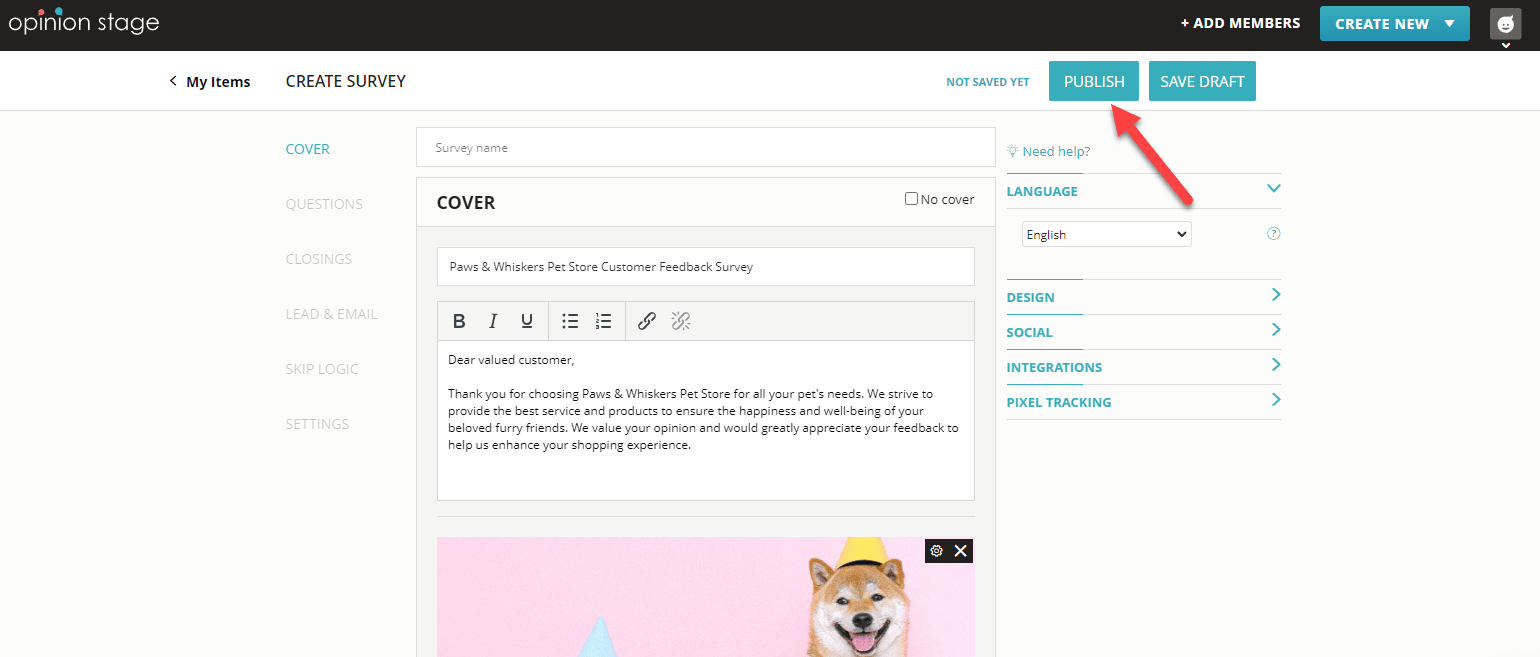Click the remove link icon
The width and height of the screenshot is (1540, 657).
pos(681,321)
